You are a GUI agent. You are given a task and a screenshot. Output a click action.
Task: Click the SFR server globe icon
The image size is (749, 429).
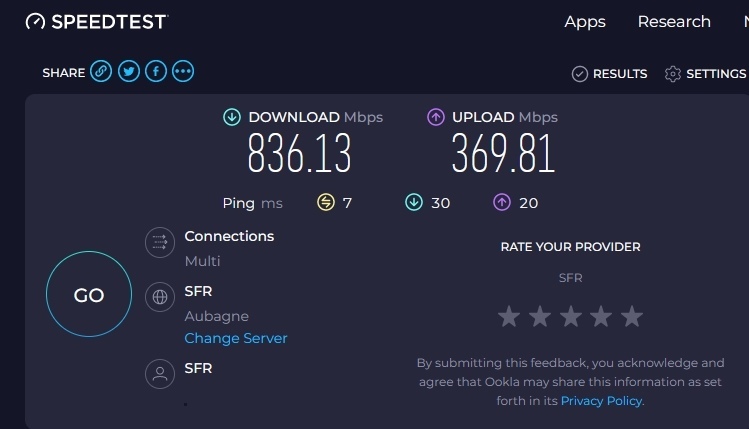[x=159, y=297]
